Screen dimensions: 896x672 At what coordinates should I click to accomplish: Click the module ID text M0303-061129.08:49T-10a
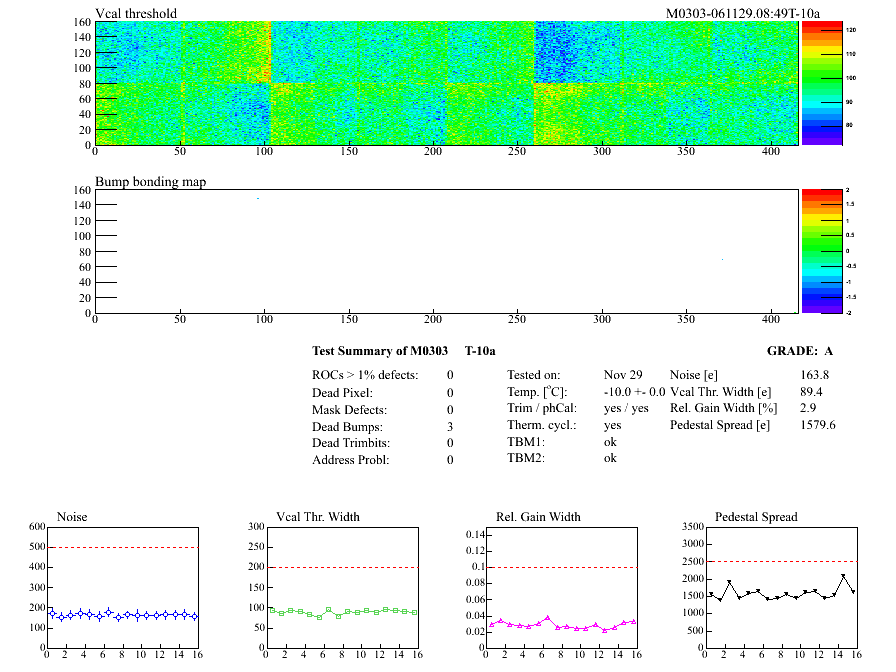coord(743,14)
